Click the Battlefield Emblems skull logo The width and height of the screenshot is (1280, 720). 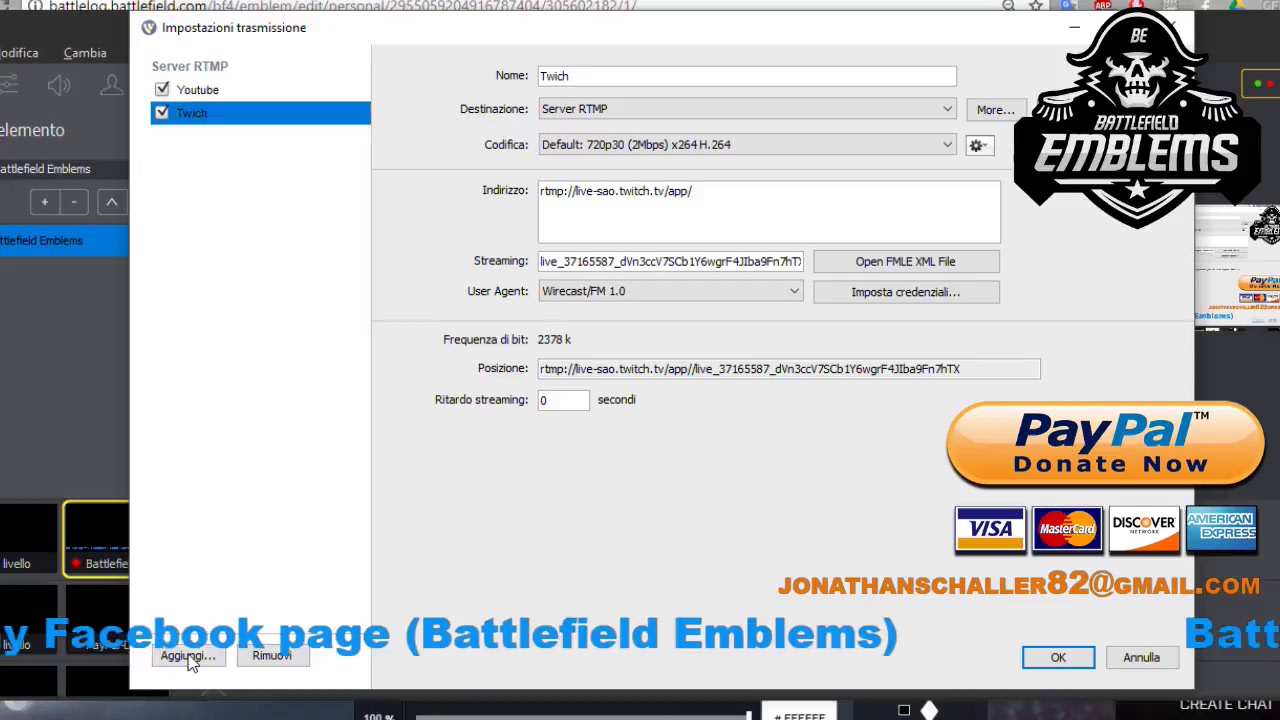1137,120
